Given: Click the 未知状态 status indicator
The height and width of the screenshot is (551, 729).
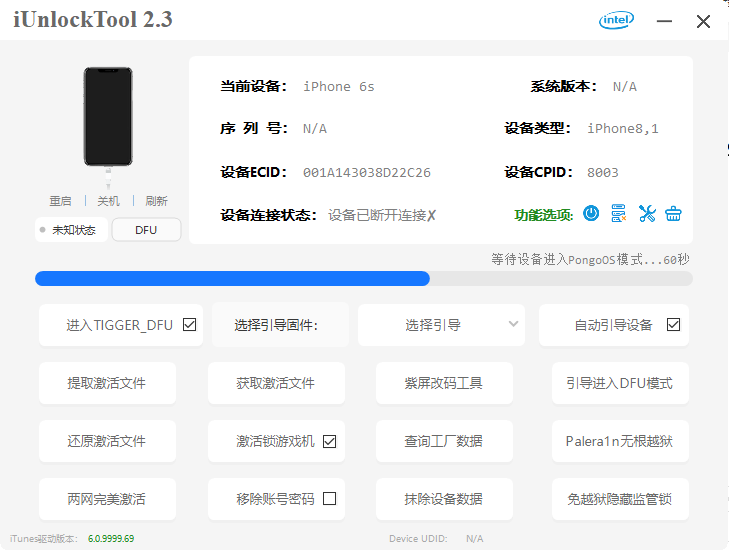Looking at the screenshot, I should (x=71, y=230).
